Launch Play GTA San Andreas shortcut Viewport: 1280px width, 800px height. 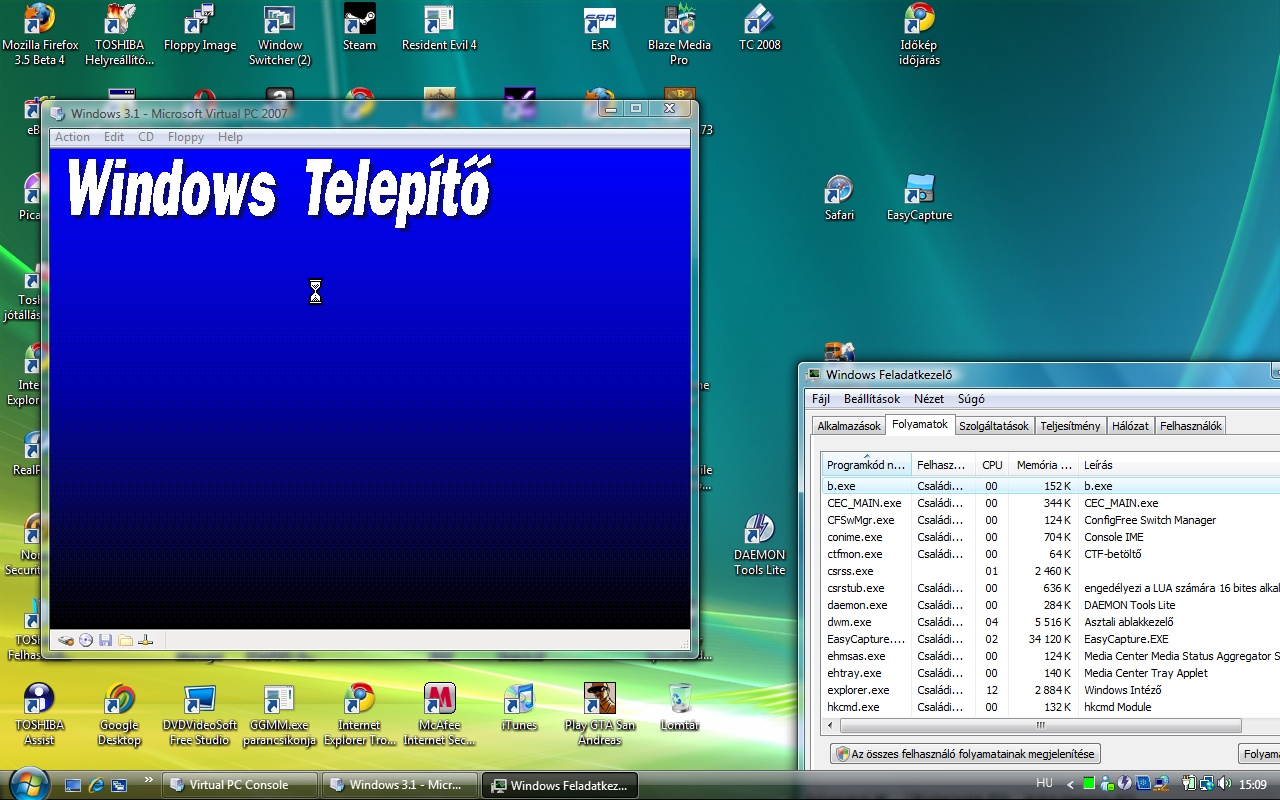coord(600,714)
